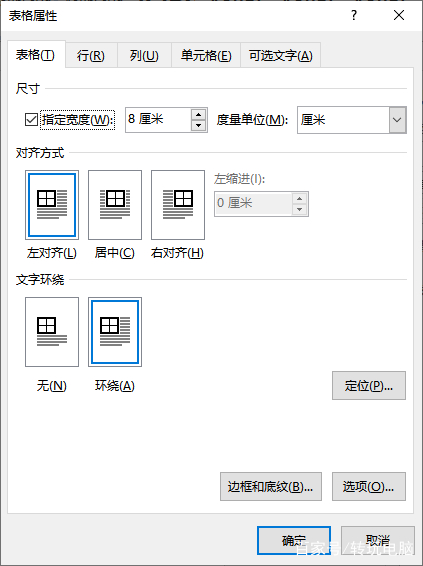The height and width of the screenshot is (566, 423).
Task: Toggle the 指定宽度 checkbox
Action: tap(31, 119)
